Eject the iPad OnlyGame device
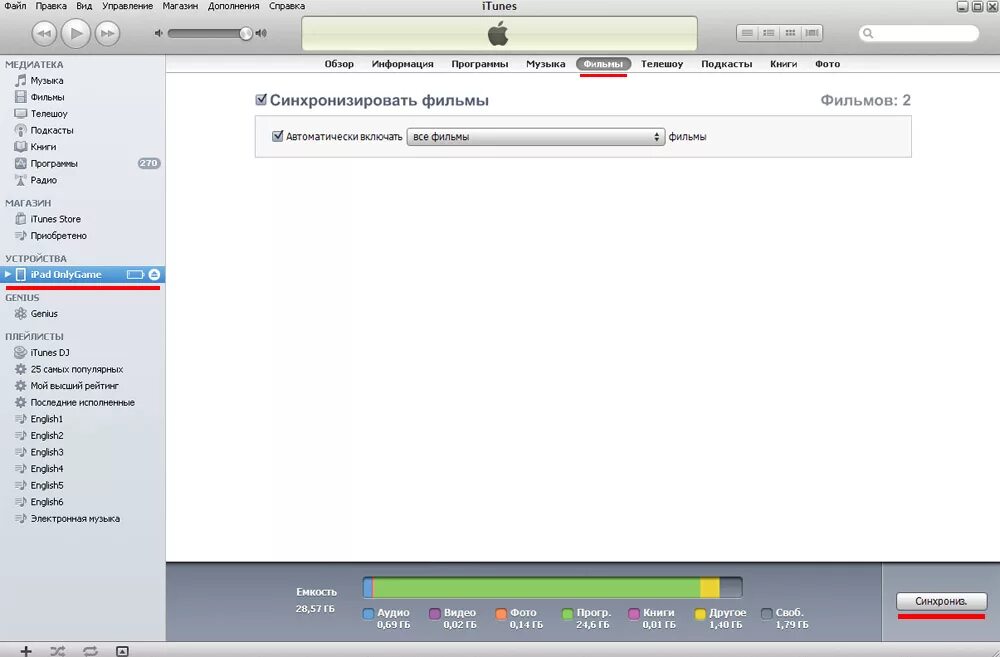 [154, 274]
